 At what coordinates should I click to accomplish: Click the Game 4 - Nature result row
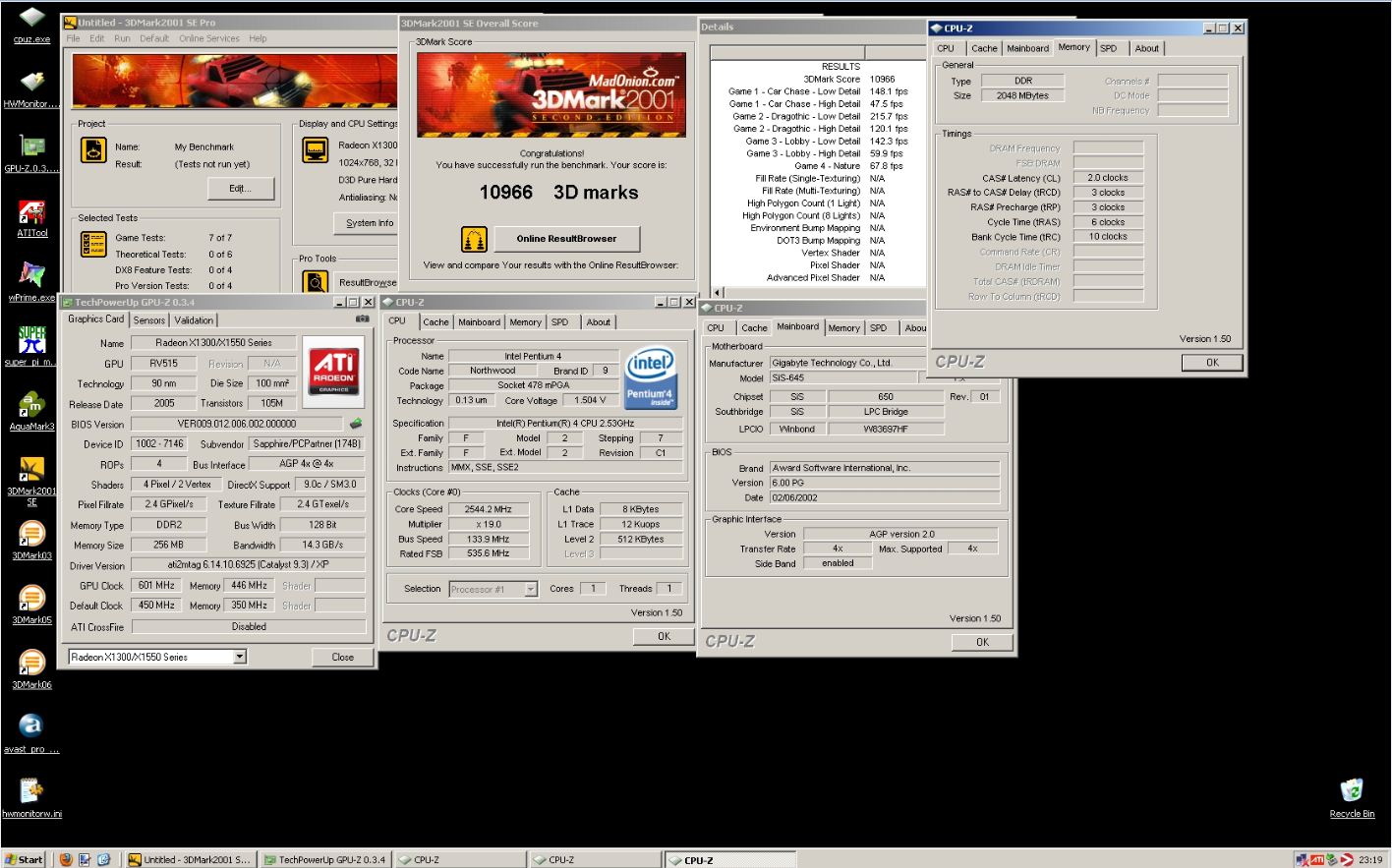click(x=818, y=166)
